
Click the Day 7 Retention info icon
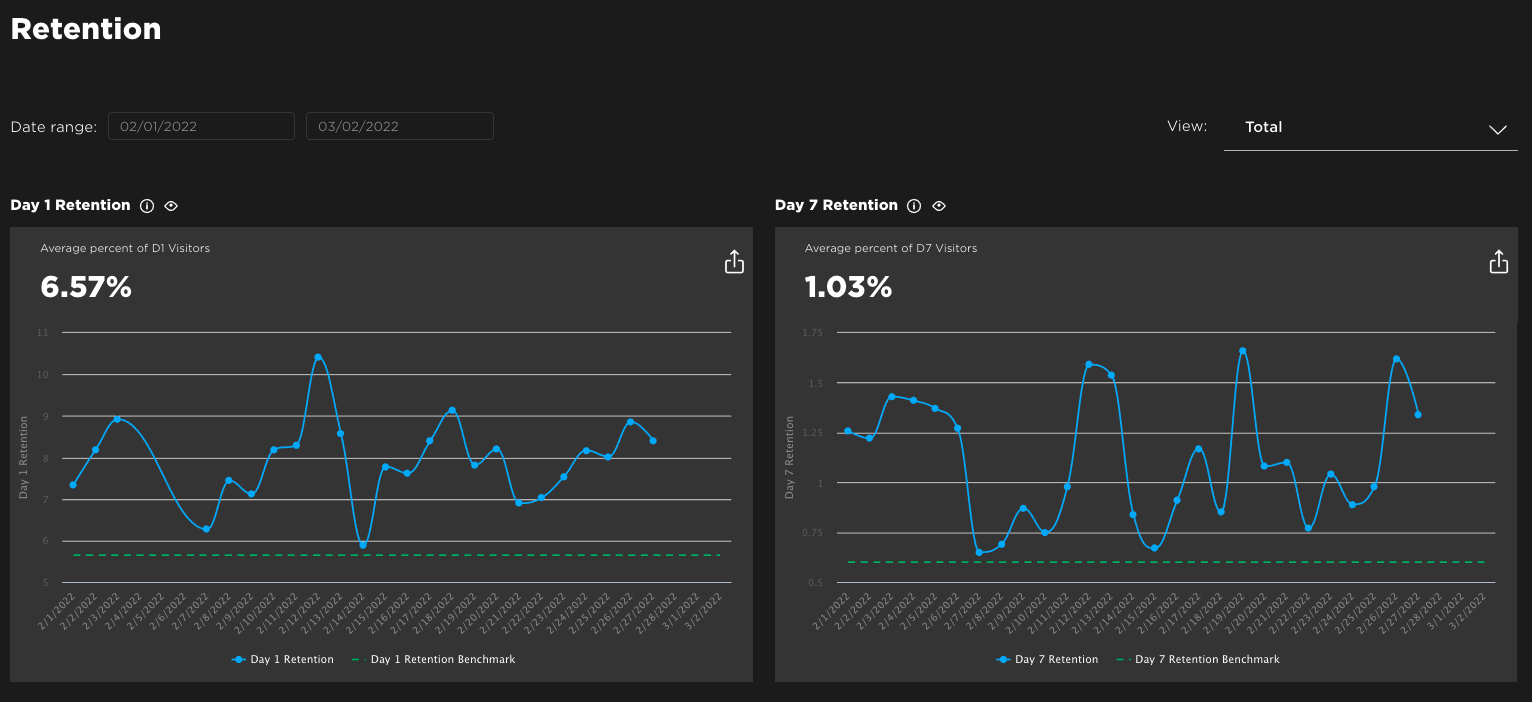pyautogui.click(x=913, y=206)
